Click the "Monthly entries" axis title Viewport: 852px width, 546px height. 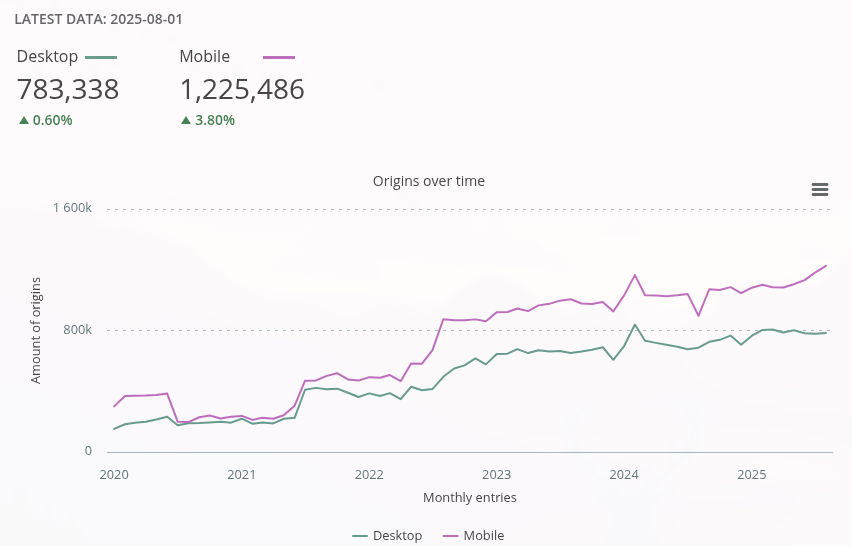[x=470, y=497]
